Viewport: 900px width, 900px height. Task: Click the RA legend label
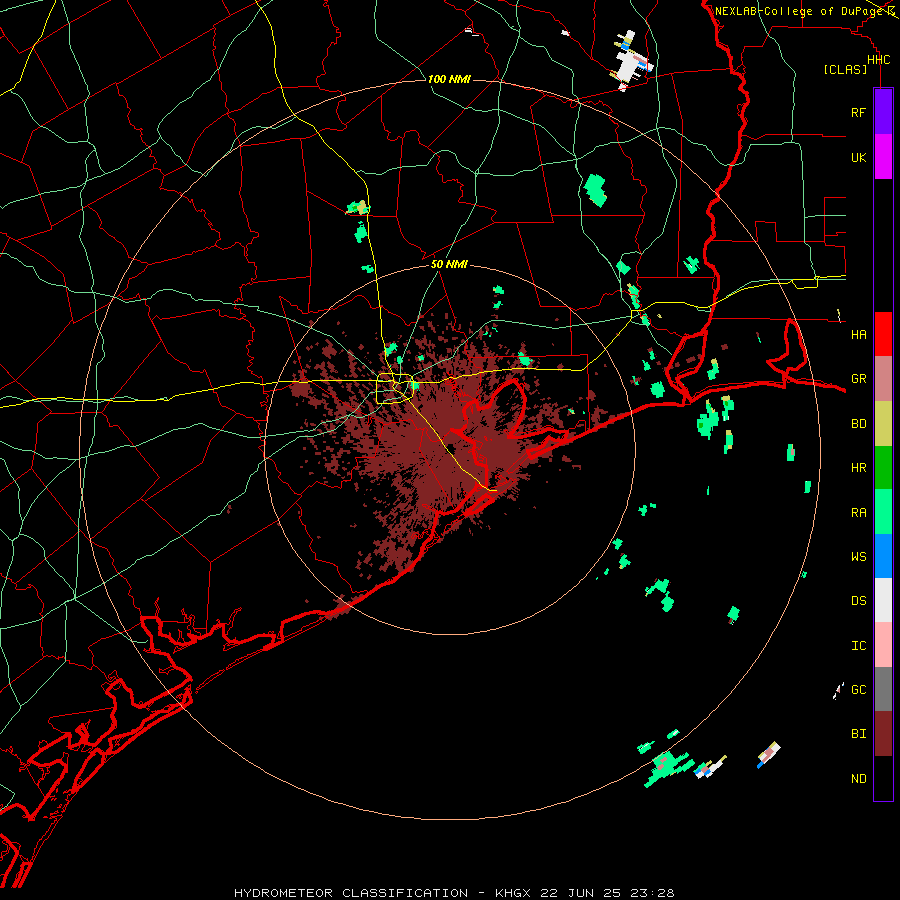[x=858, y=513]
